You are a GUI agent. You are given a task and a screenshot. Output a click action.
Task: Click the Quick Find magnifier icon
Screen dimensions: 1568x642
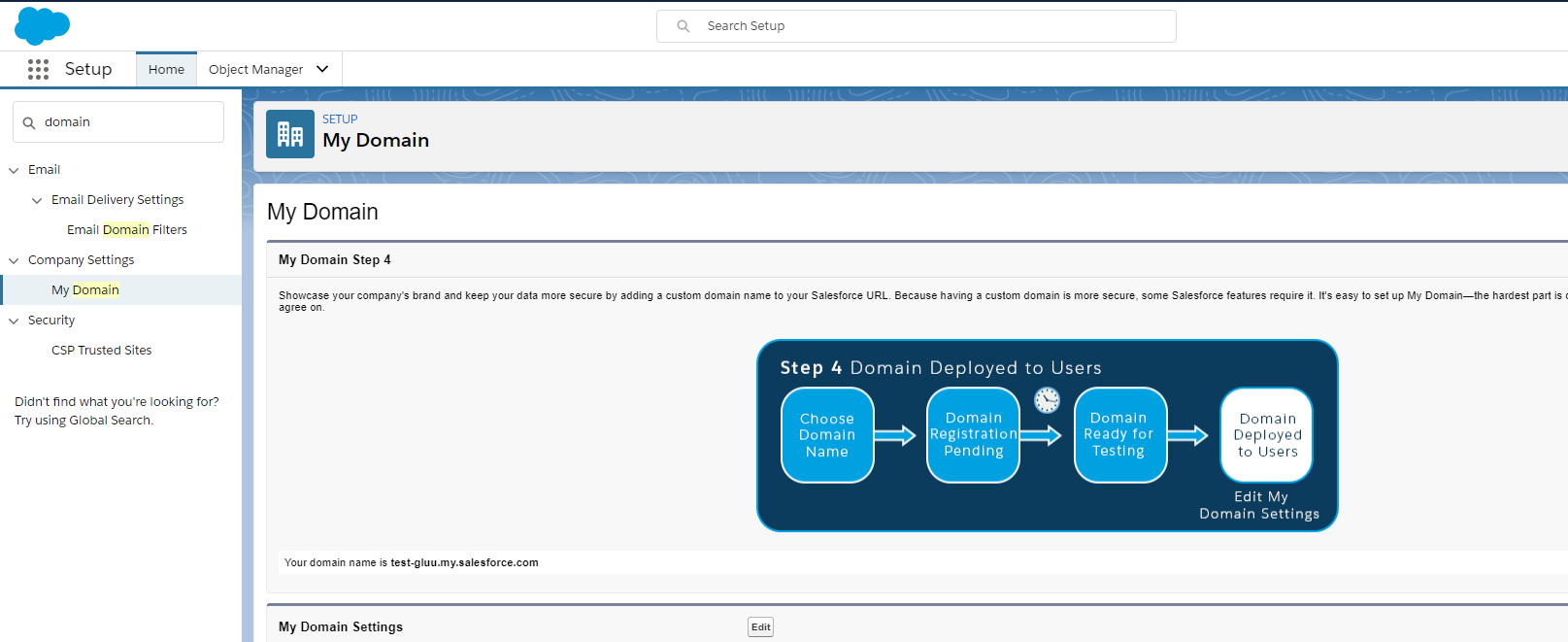pyautogui.click(x=29, y=123)
